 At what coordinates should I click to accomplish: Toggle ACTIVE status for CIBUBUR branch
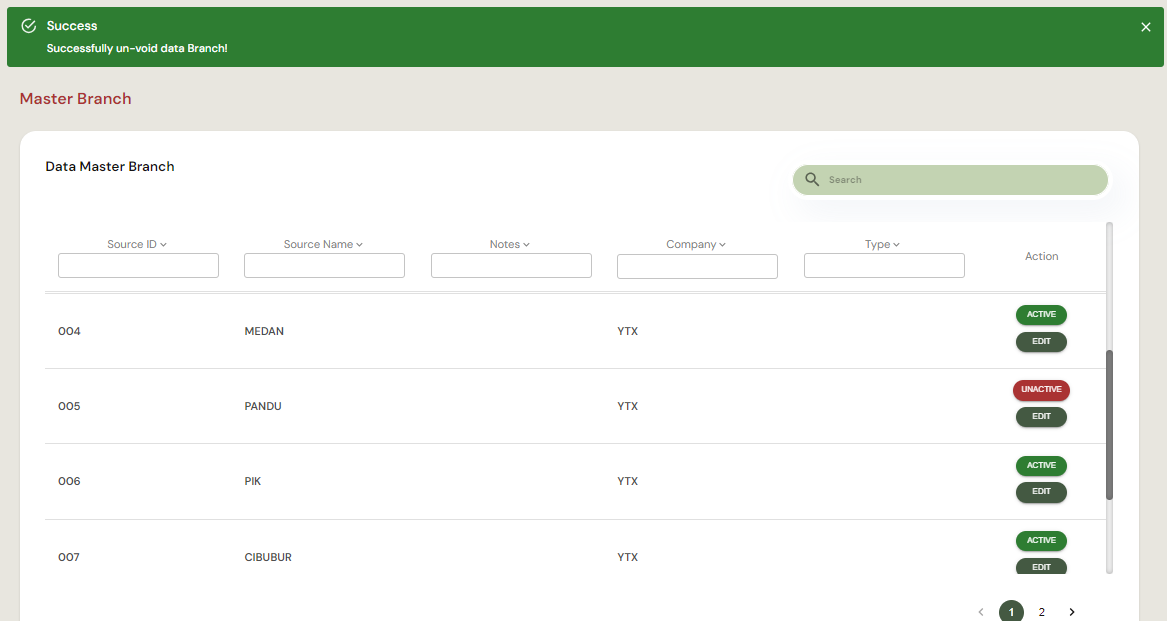pos(1041,541)
